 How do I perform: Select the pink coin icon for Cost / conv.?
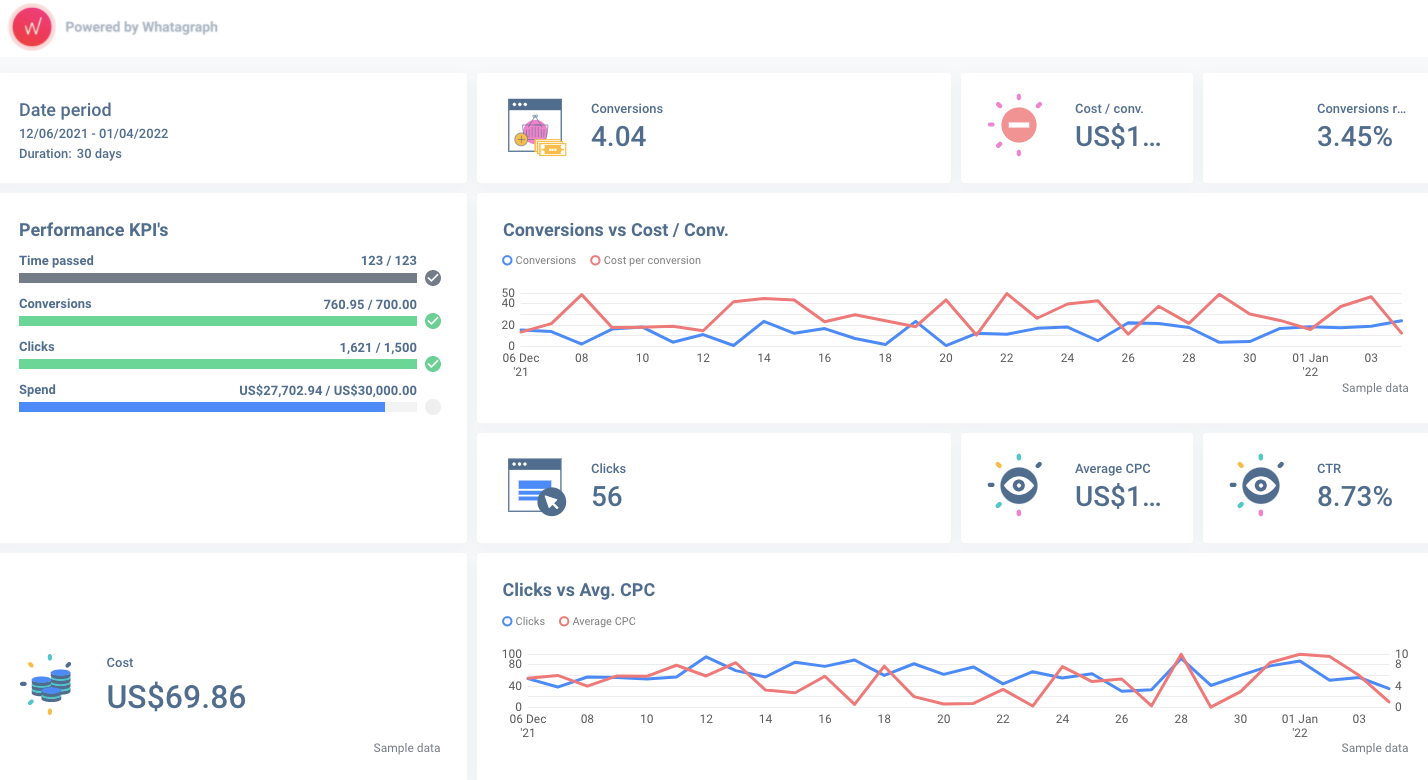pos(1017,126)
